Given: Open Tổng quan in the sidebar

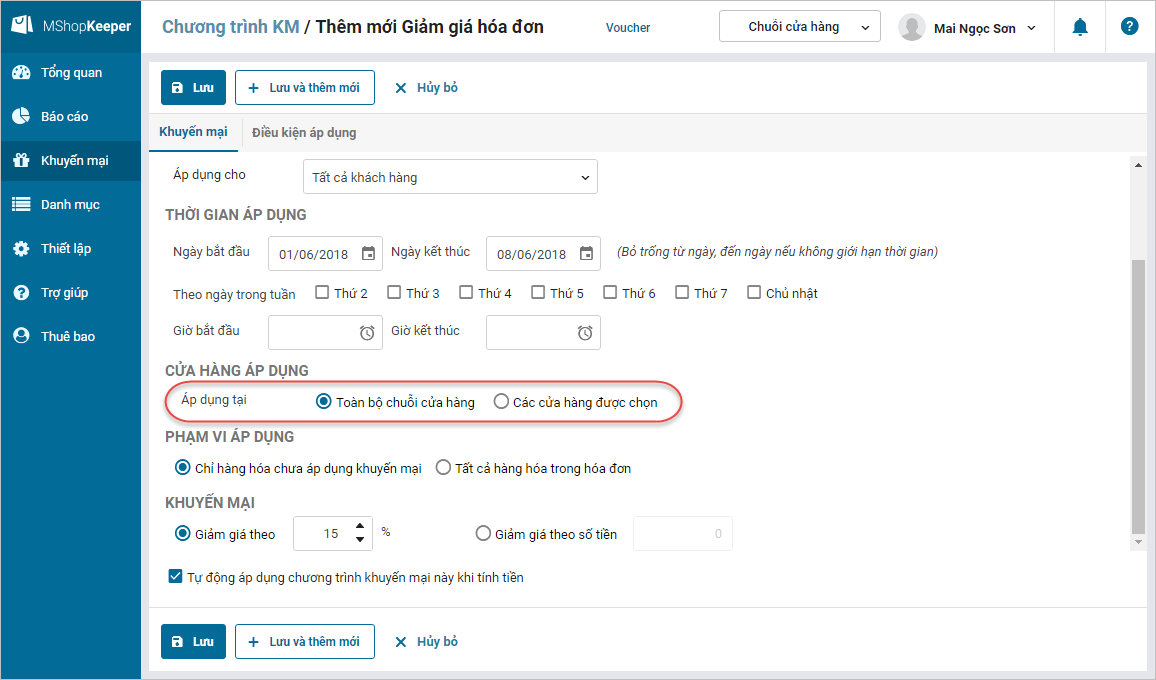Looking at the screenshot, I should 71,73.
